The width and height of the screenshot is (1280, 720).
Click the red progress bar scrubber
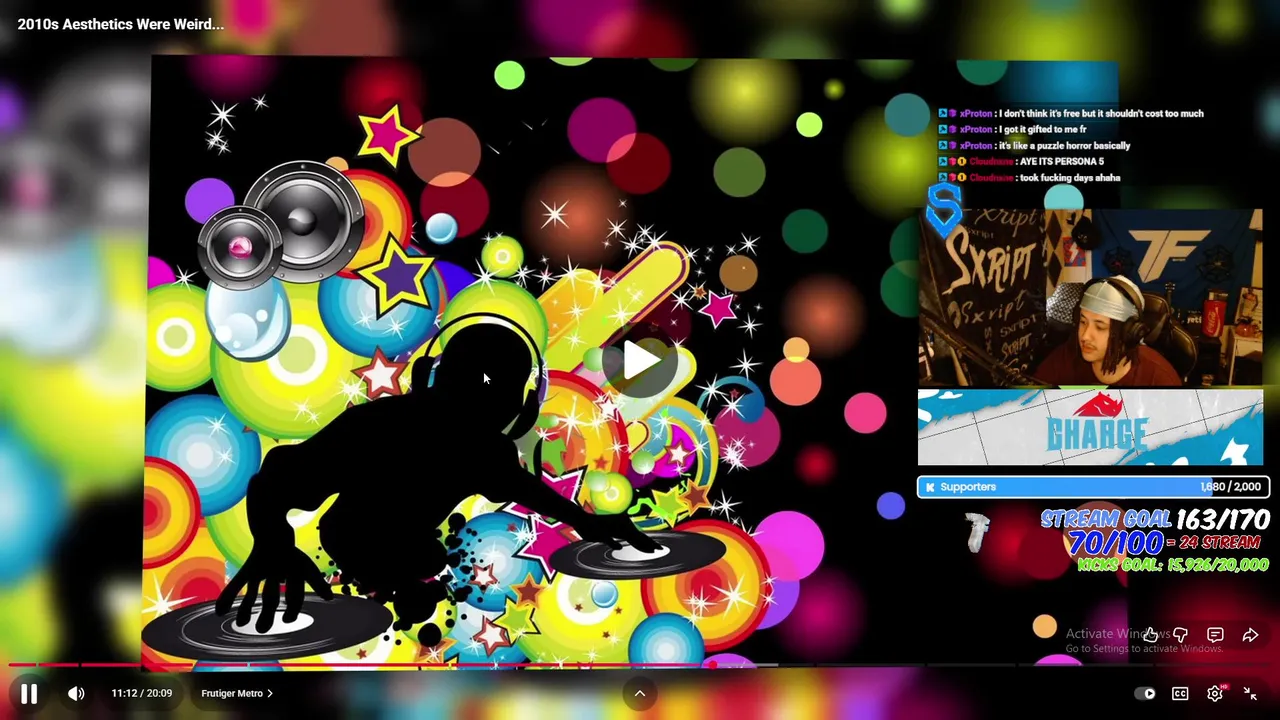pos(711,664)
